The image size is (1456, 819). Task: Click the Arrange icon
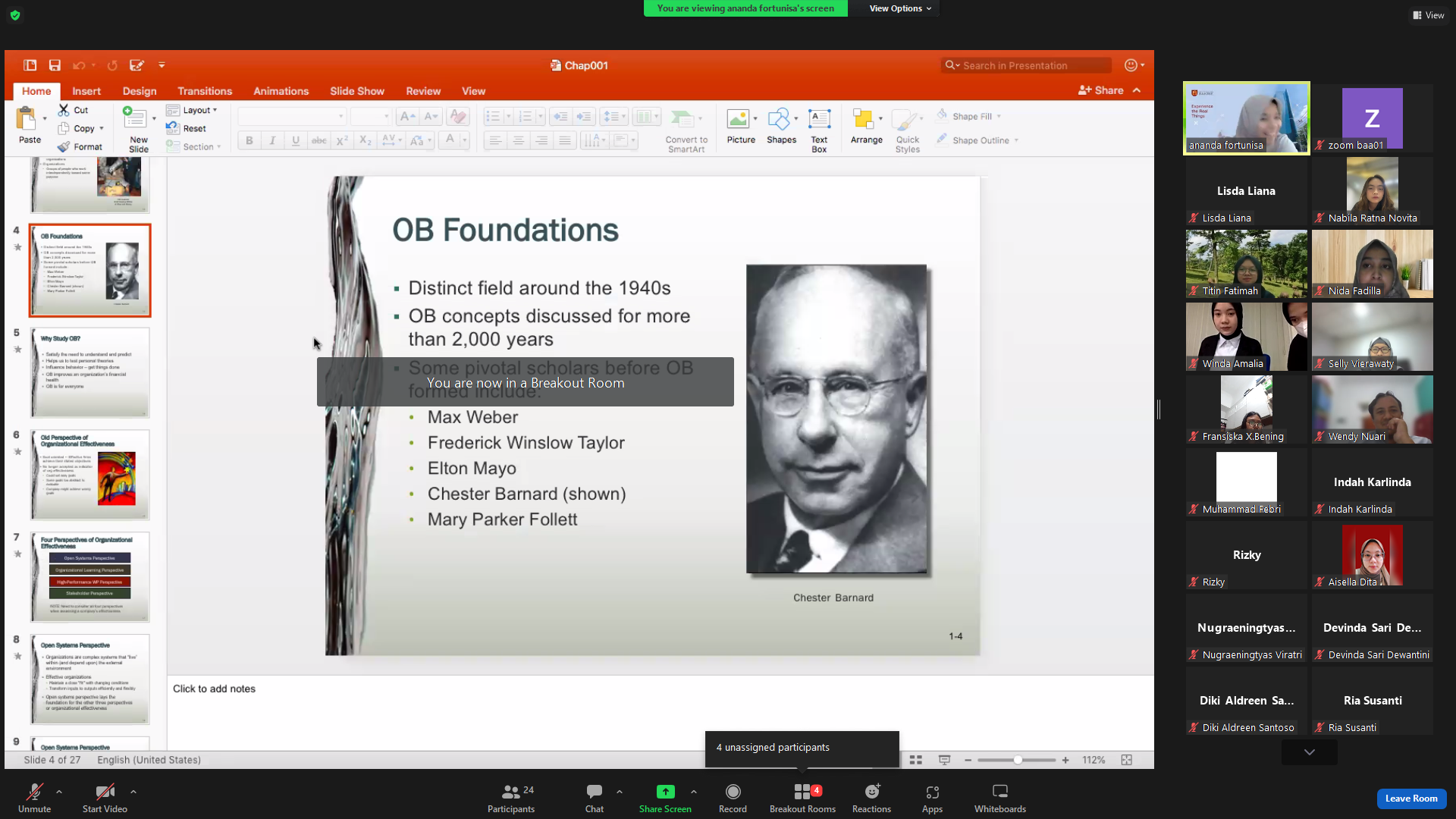[x=863, y=119]
